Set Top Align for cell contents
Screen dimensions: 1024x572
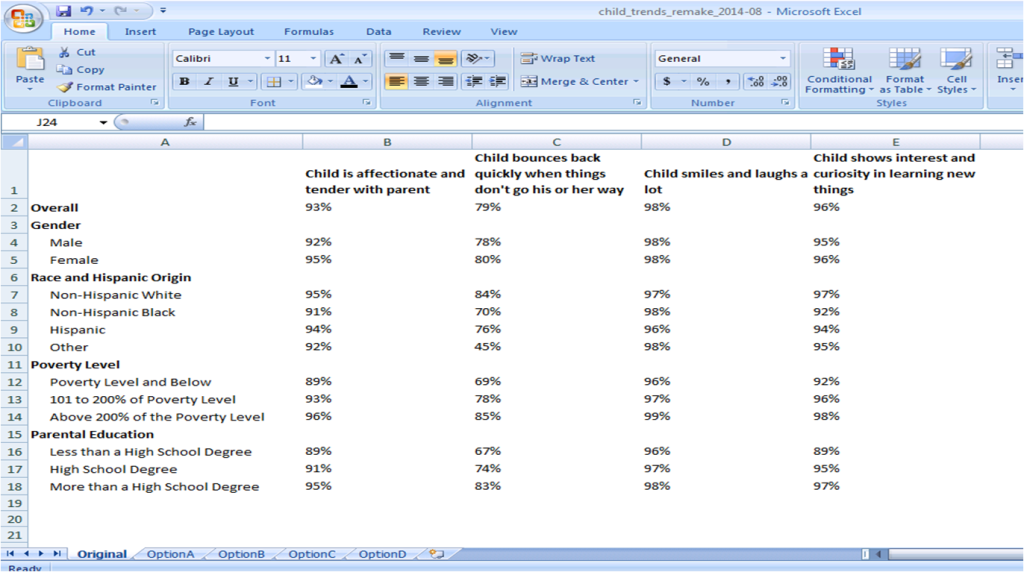396,59
